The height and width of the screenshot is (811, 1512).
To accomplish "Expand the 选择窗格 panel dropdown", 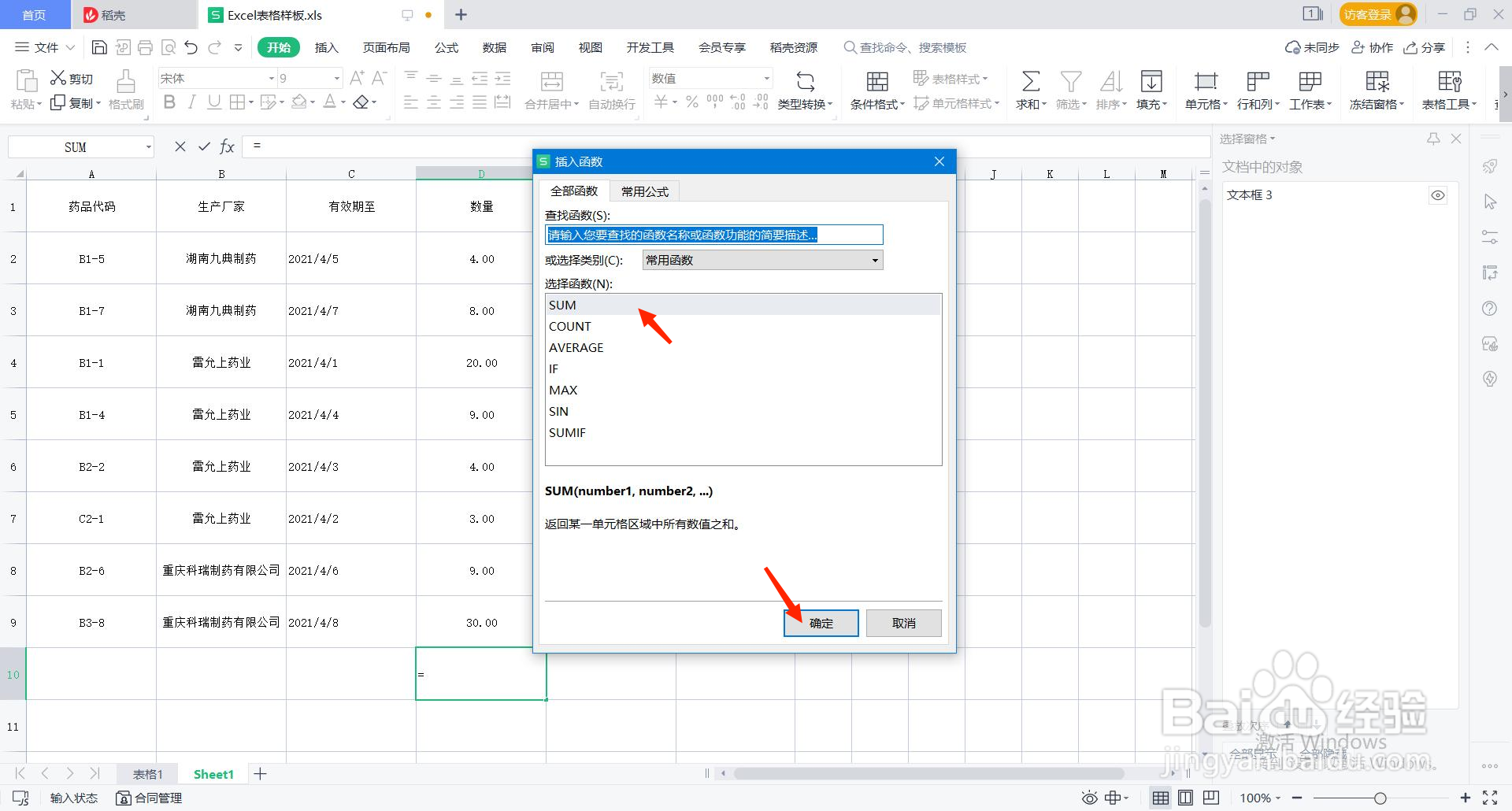I will coord(1247,139).
